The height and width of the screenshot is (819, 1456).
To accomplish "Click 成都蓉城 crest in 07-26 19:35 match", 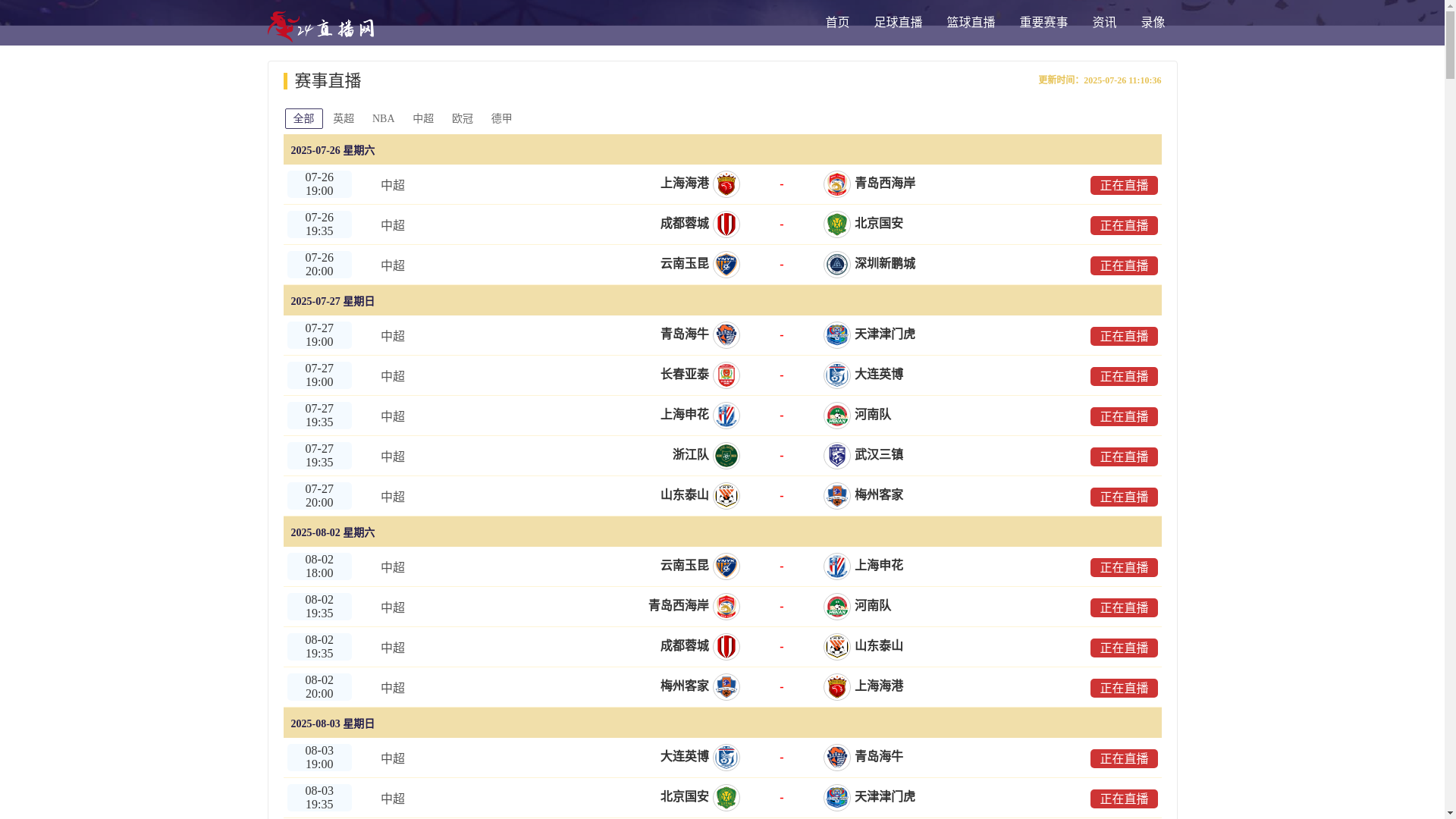I will coord(726,224).
